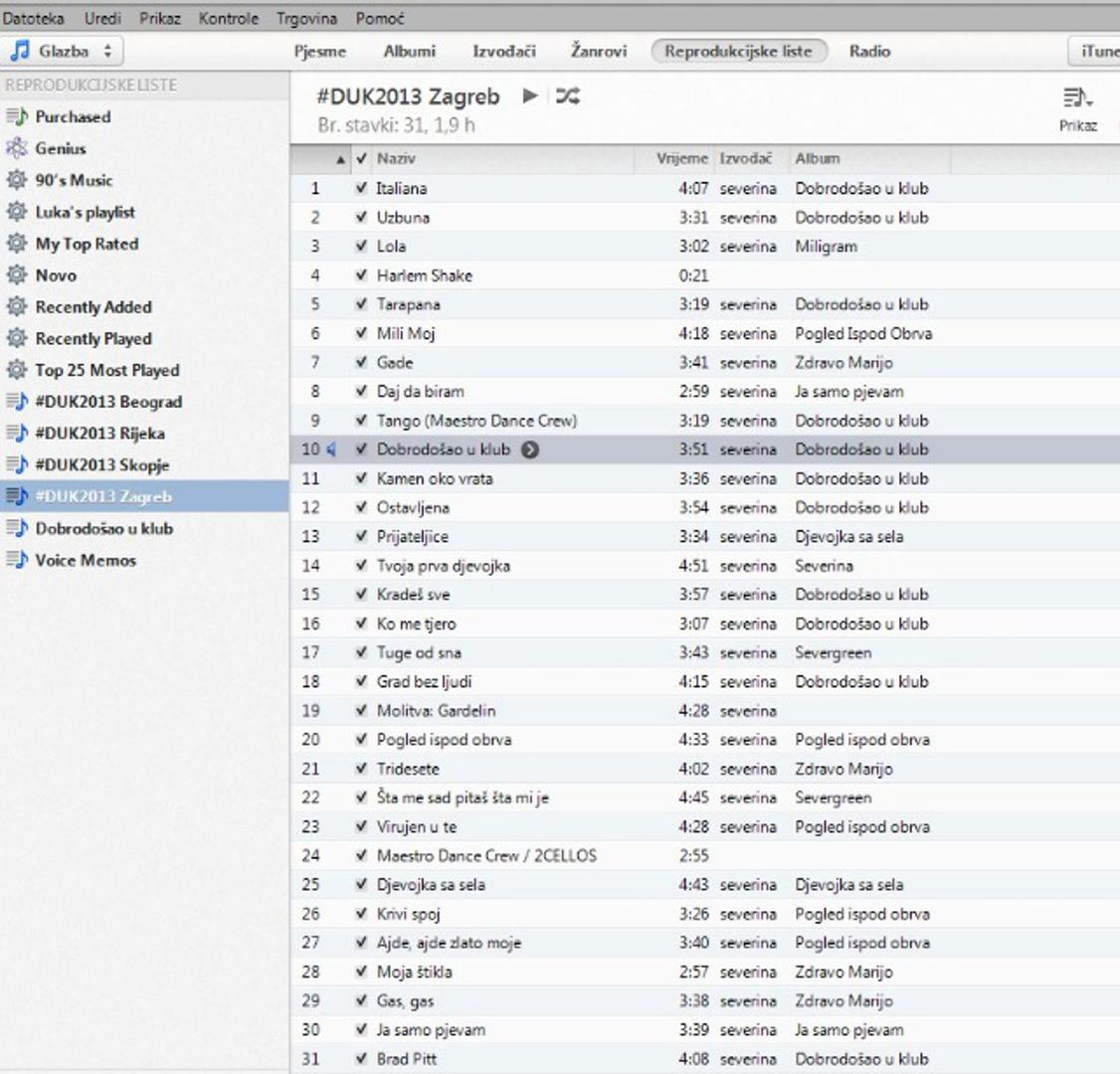Screen dimensions: 1120x1074
Task: Toggle checkbox for Brad Pitt track
Action: (361, 1059)
